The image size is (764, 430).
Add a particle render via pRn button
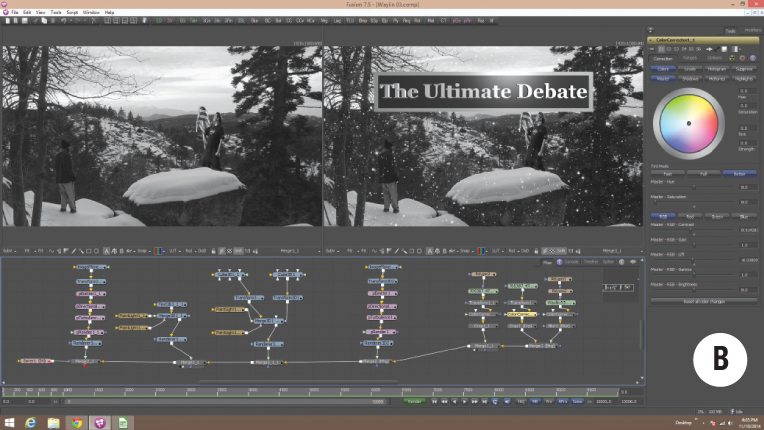click(467, 21)
